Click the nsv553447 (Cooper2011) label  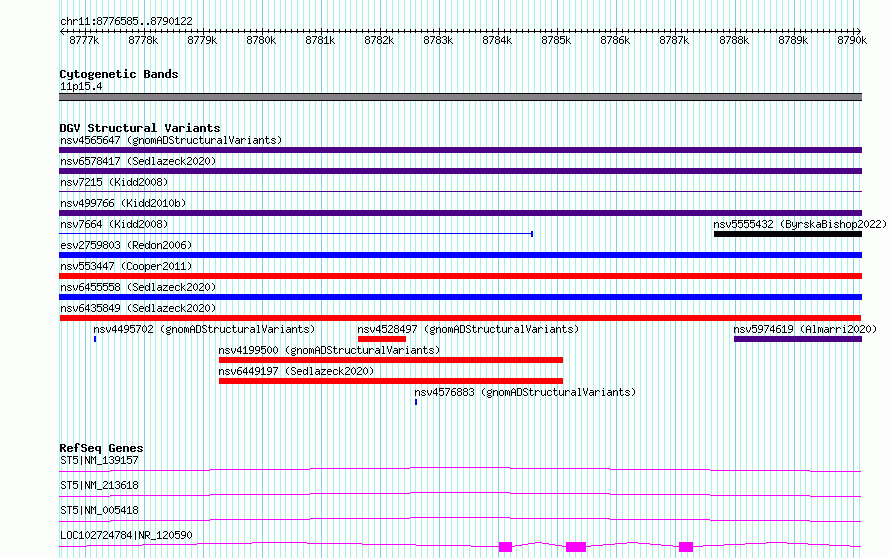coord(126,266)
